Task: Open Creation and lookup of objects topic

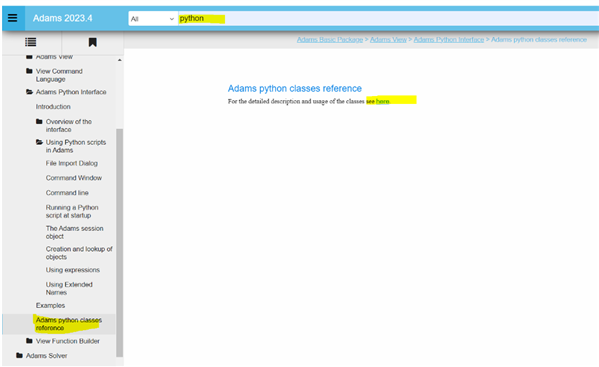Action: pos(79,253)
